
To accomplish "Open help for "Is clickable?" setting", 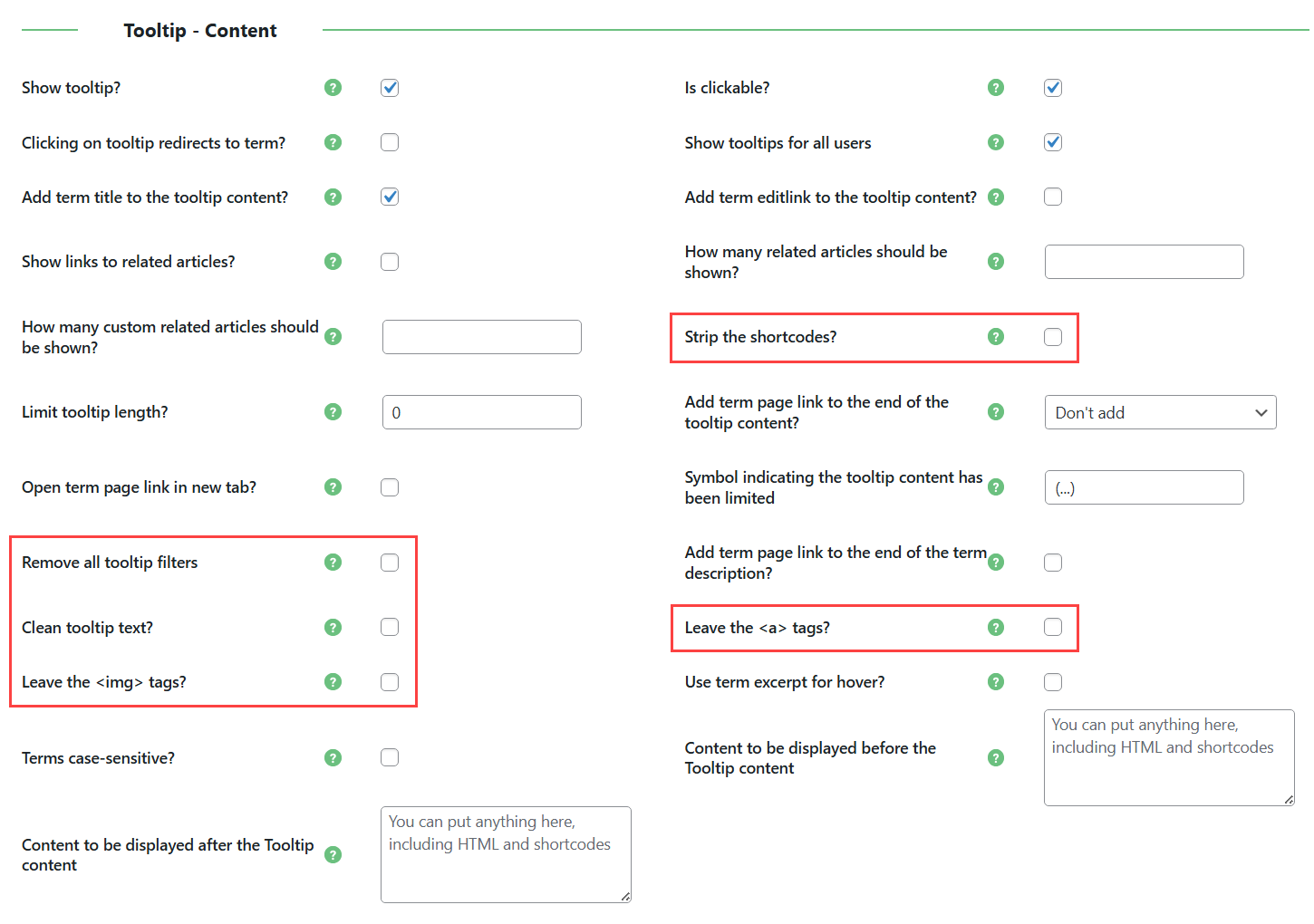I will tap(996, 88).
